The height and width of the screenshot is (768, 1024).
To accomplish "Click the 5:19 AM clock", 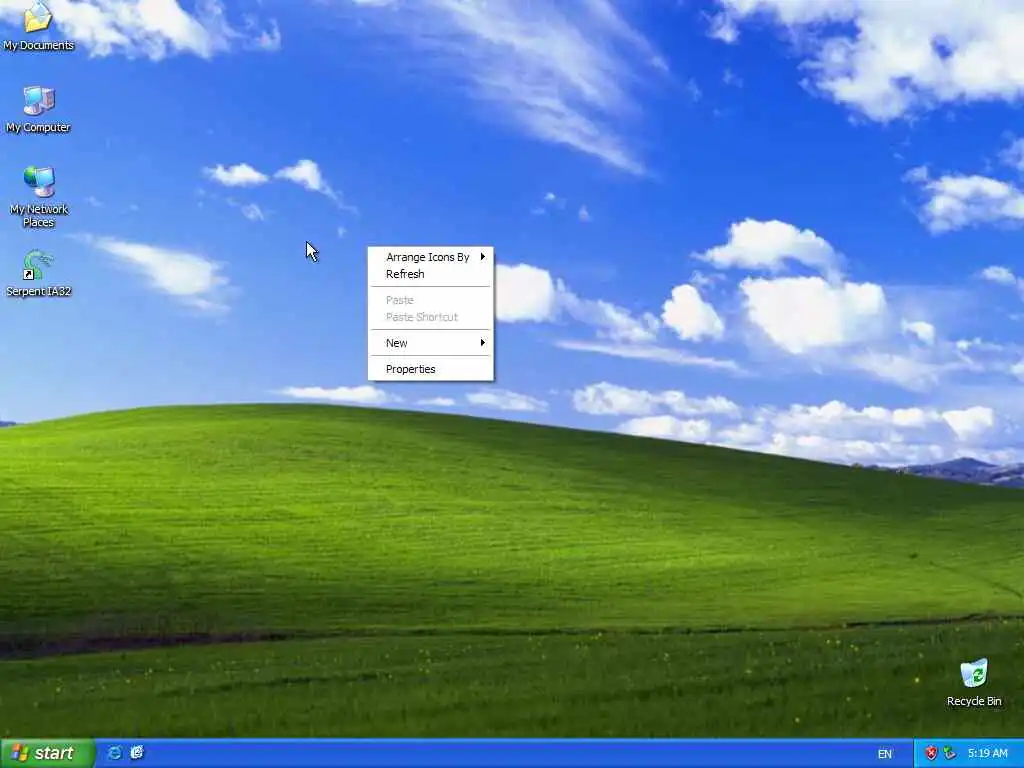I will (x=987, y=754).
